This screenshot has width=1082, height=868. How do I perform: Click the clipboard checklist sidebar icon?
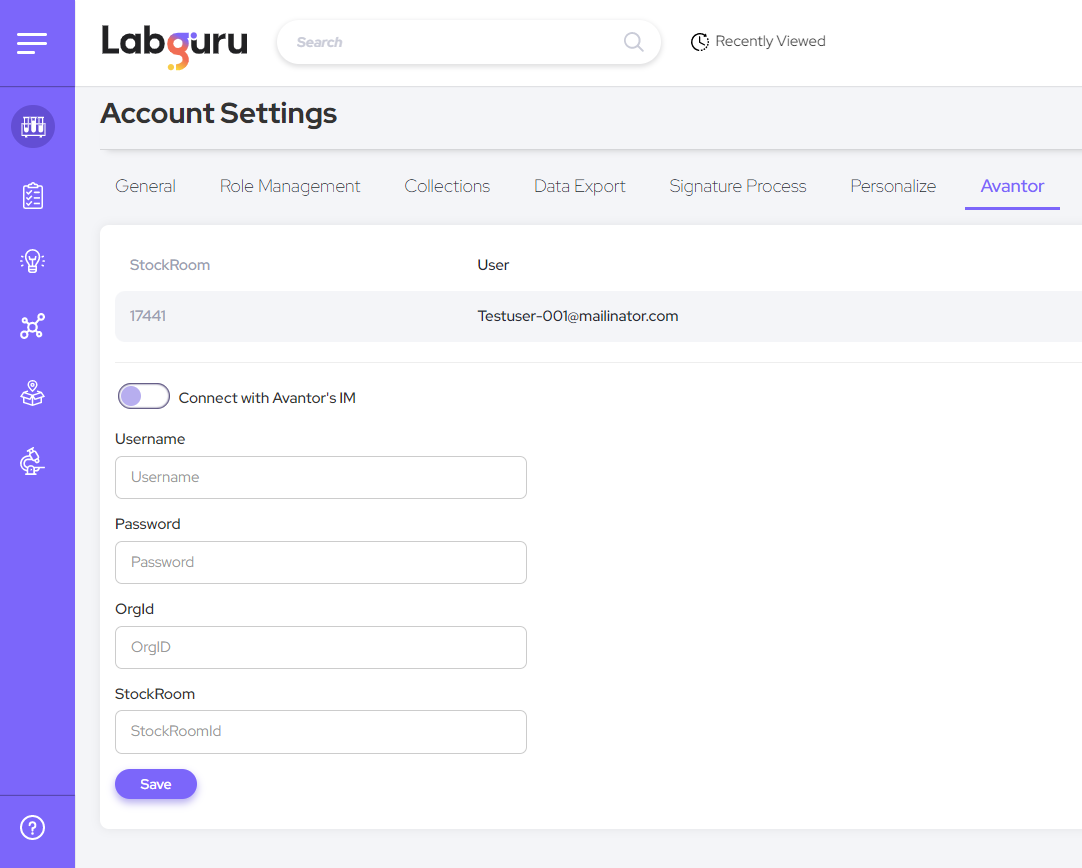pos(32,196)
